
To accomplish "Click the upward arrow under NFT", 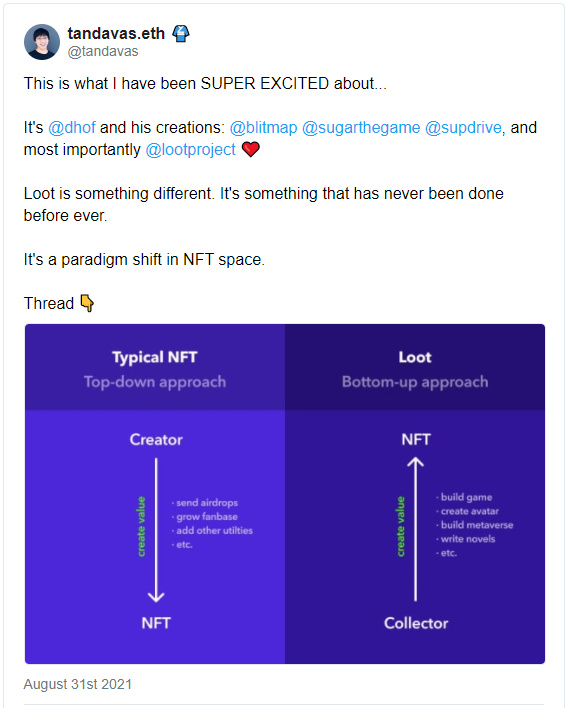I will tap(415, 529).
